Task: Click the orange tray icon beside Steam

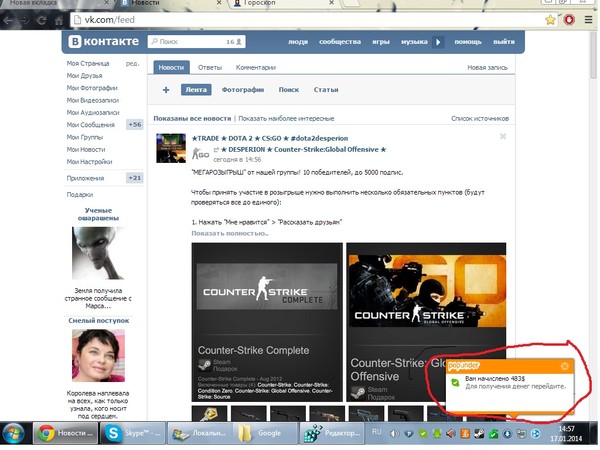Action: point(465,434)
